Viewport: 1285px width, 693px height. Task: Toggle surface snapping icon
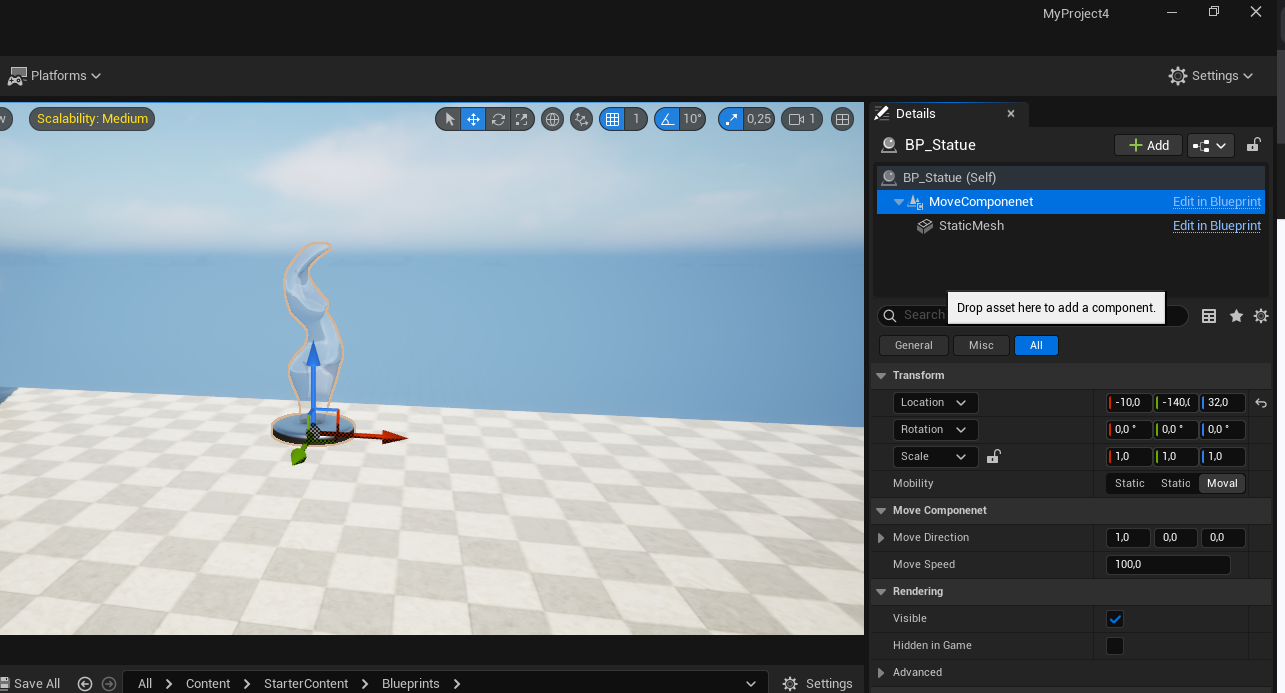tap(581, 119)
